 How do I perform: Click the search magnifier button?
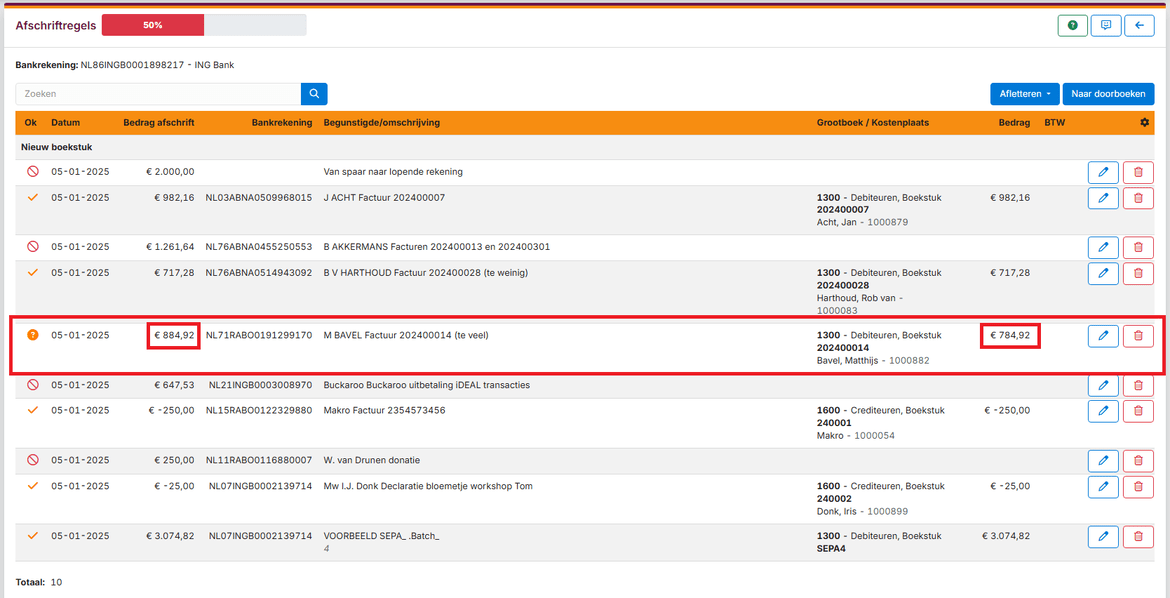(314, 94)
